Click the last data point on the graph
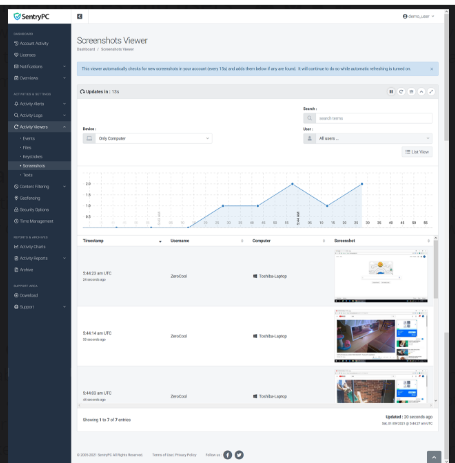This screenshot has width=455, height=463. click(362, 184)
